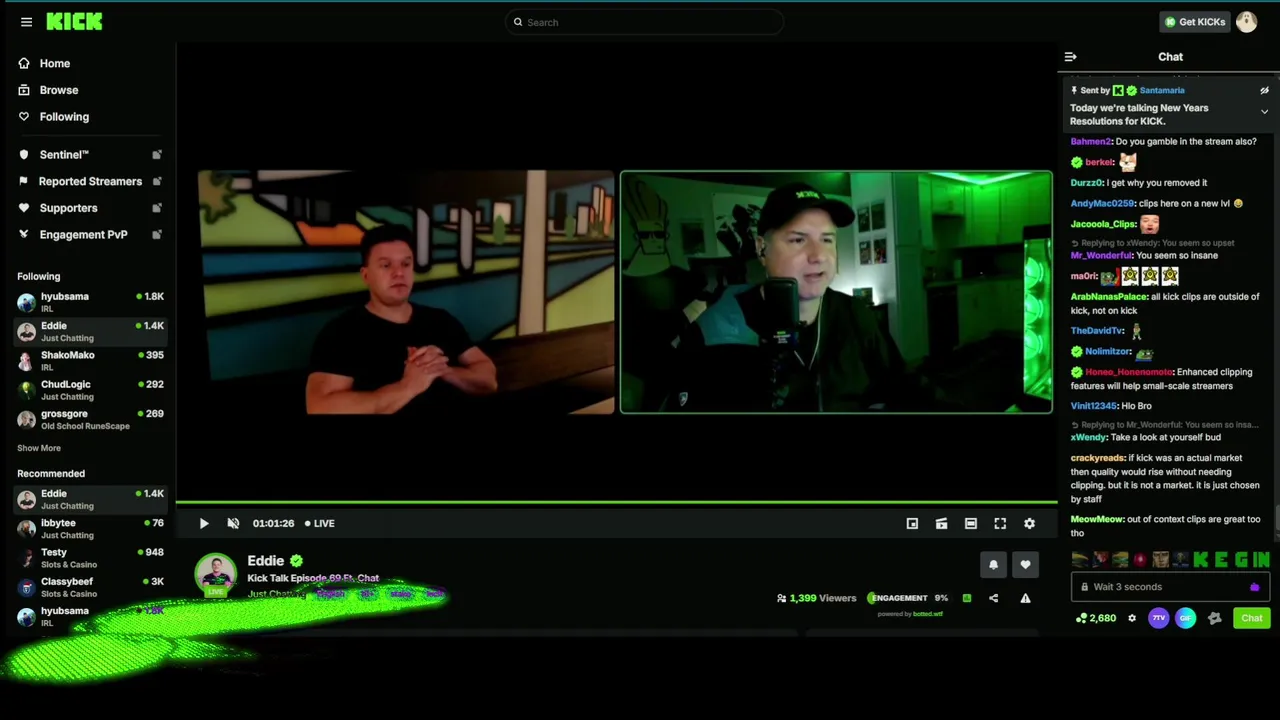Open Classybeef channel in Recommended list
1280x720 pixels.
(x=90, y=587)
